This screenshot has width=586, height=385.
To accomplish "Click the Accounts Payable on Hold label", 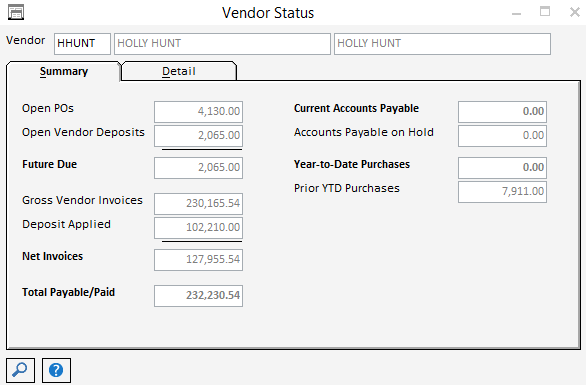I will coord(364,132).
